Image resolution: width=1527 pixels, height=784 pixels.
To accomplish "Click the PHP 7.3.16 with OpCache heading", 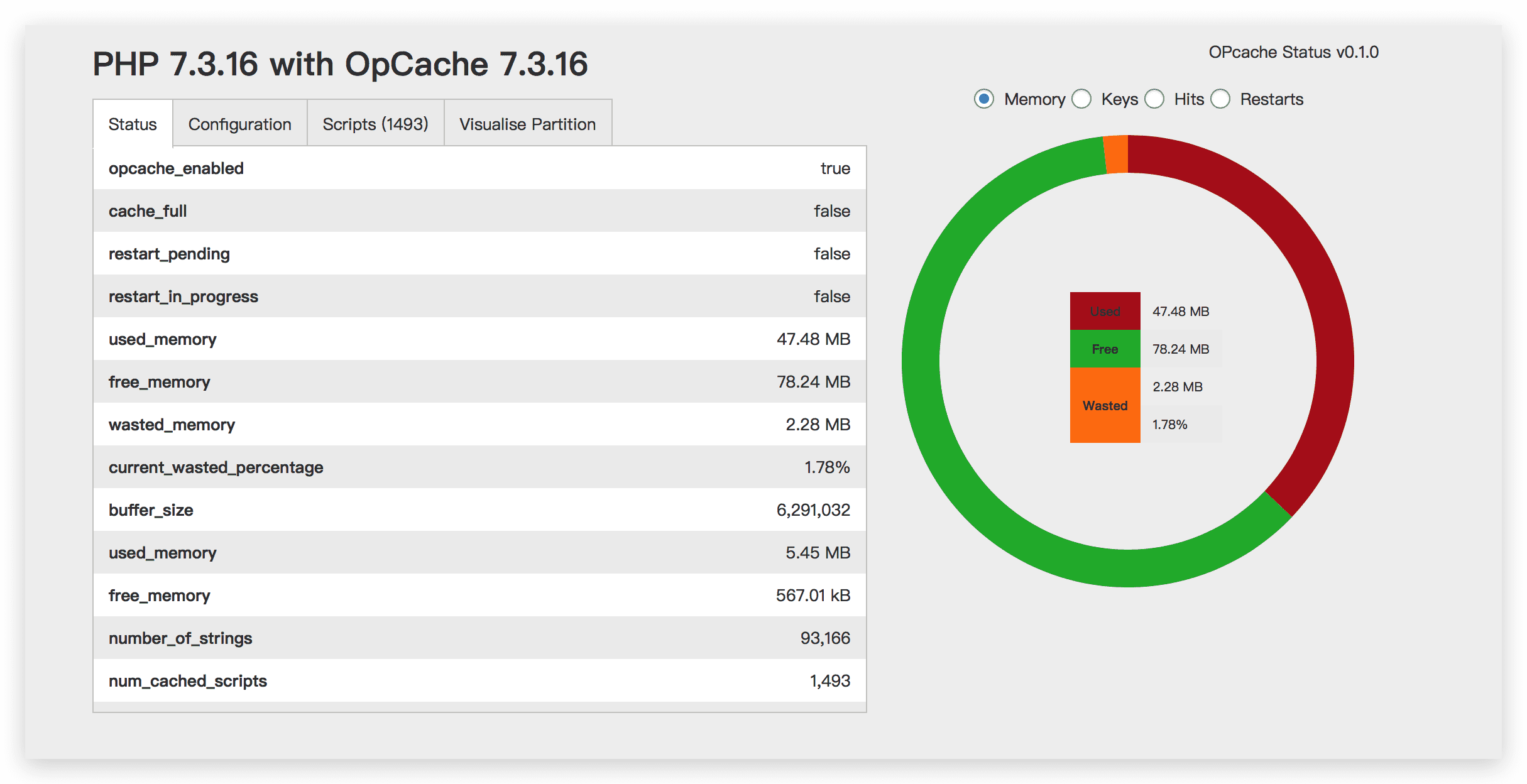I will coord(340,64).
